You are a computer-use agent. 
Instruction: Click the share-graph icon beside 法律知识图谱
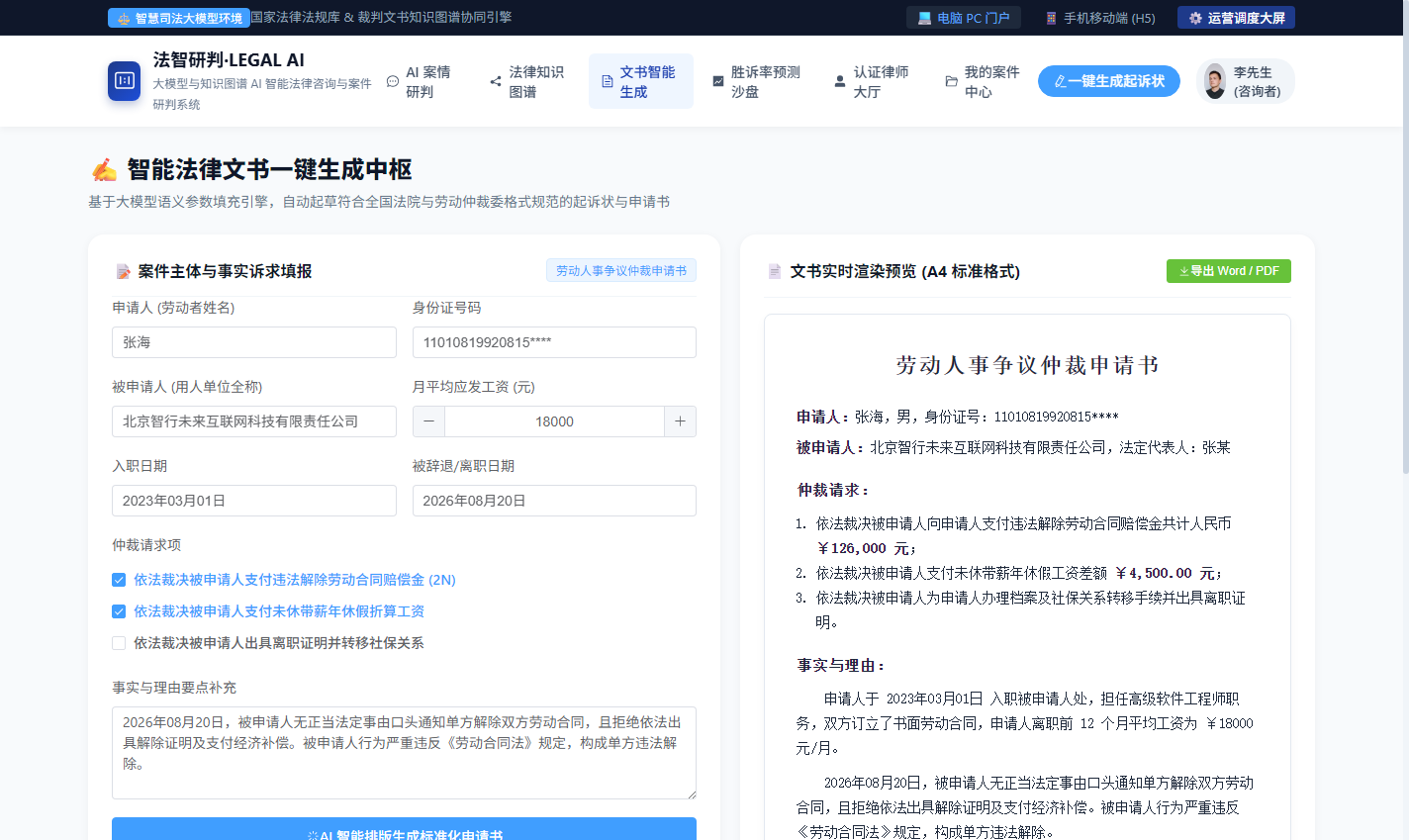pyautogui.click(x=495, y=81)
